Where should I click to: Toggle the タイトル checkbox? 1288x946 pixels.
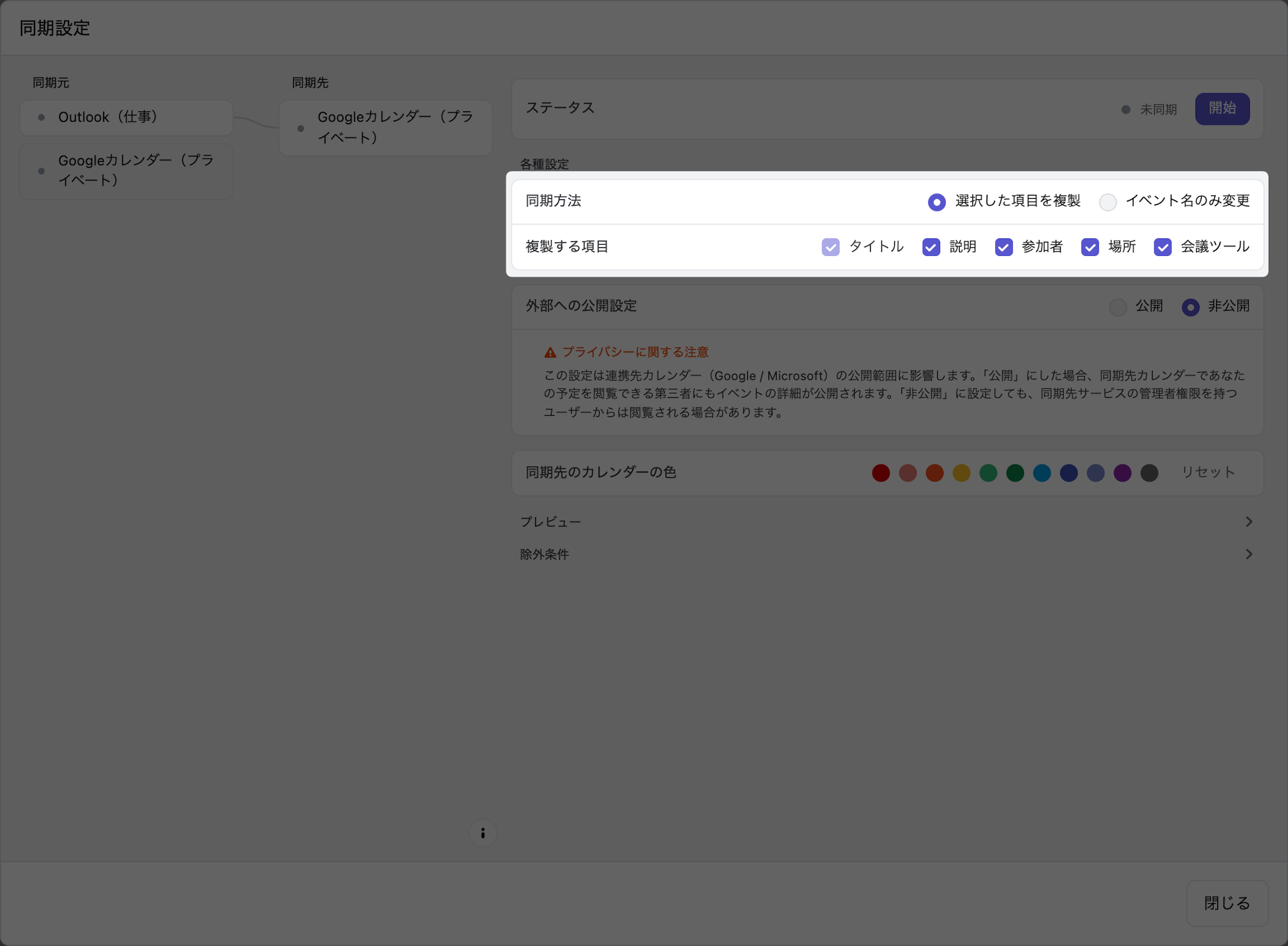pyautogui.click(x=831, y=247)
